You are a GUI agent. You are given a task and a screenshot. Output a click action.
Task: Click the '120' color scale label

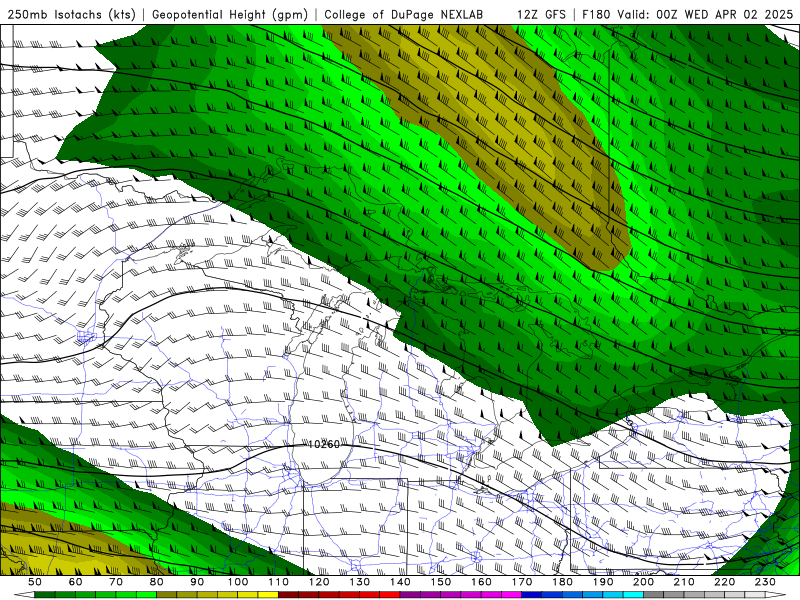[x=319, y=582]
